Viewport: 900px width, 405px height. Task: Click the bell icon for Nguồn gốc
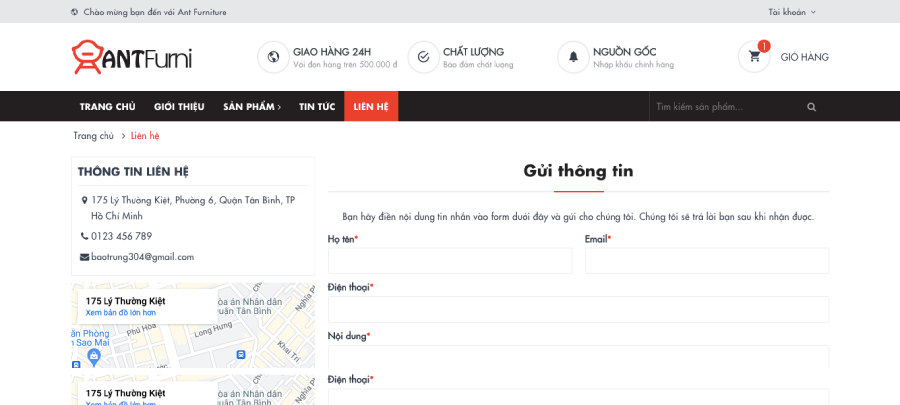573,57
